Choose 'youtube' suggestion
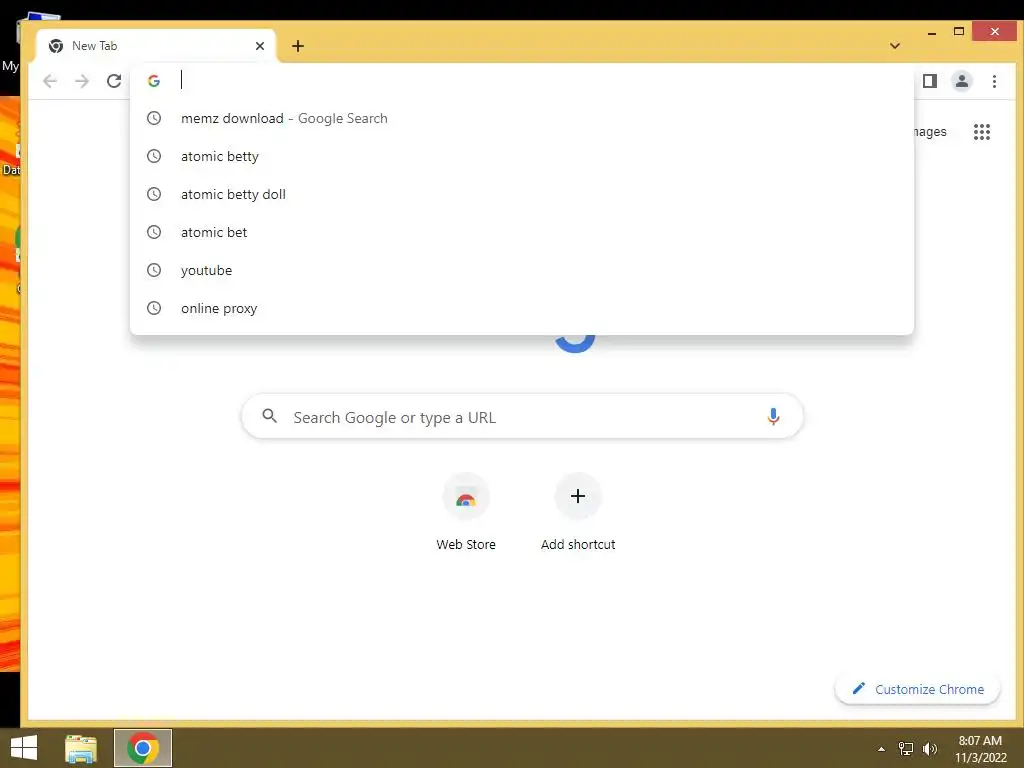Viewport: 1024px width, 768px height. point(522,270)
